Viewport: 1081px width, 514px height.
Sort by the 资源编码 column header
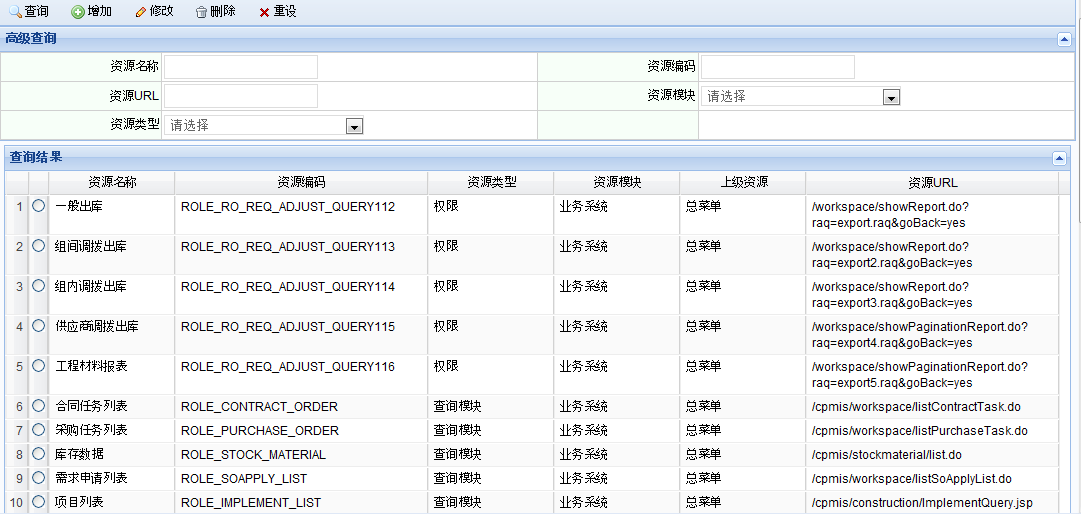(301, 183)
